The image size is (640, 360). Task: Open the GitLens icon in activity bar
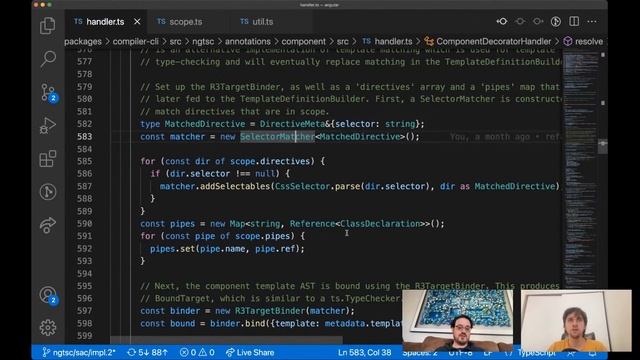coord(48,192)
